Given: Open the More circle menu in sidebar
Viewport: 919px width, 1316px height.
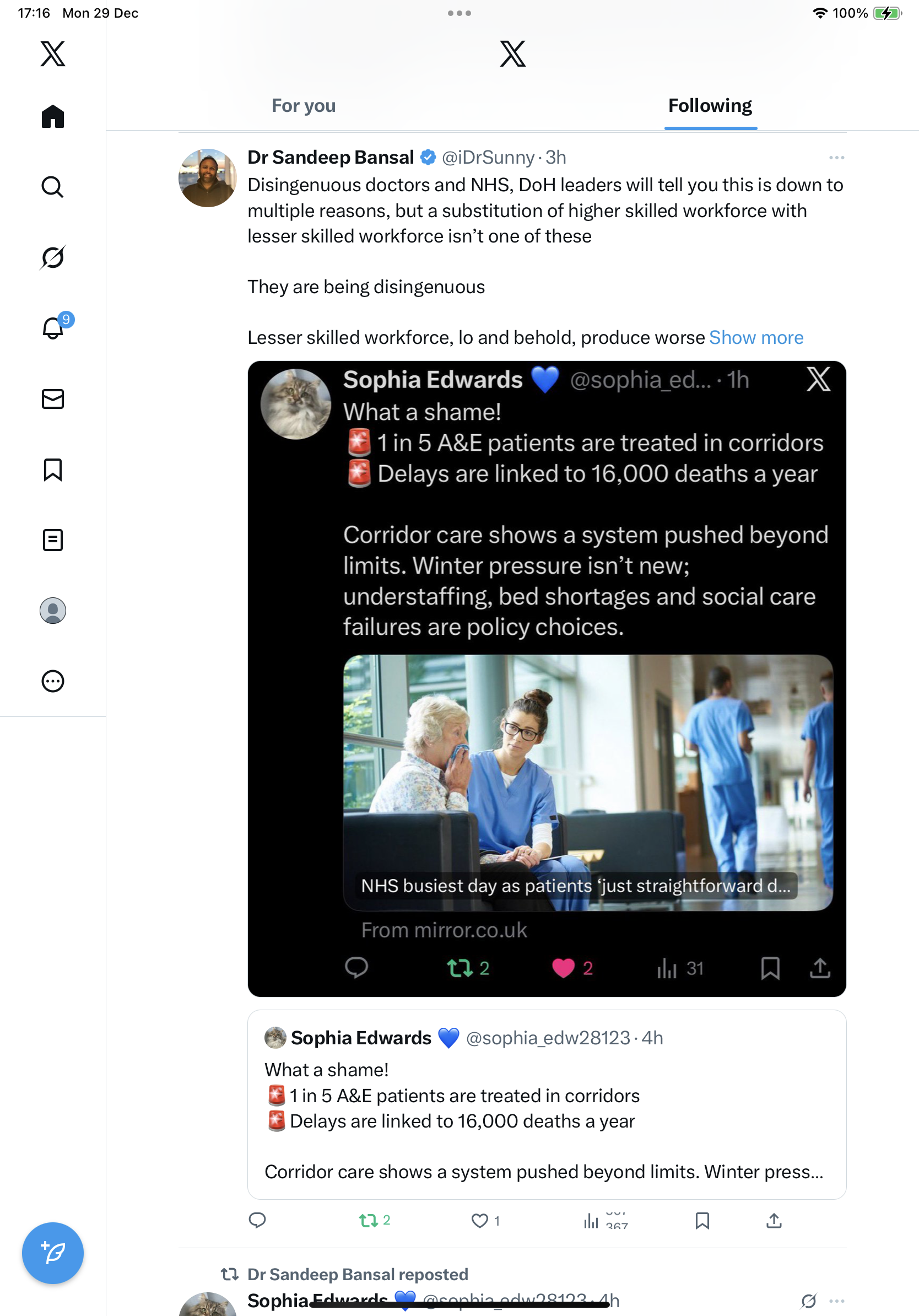Looking at the screenshot, I should [x=53, y=681].
